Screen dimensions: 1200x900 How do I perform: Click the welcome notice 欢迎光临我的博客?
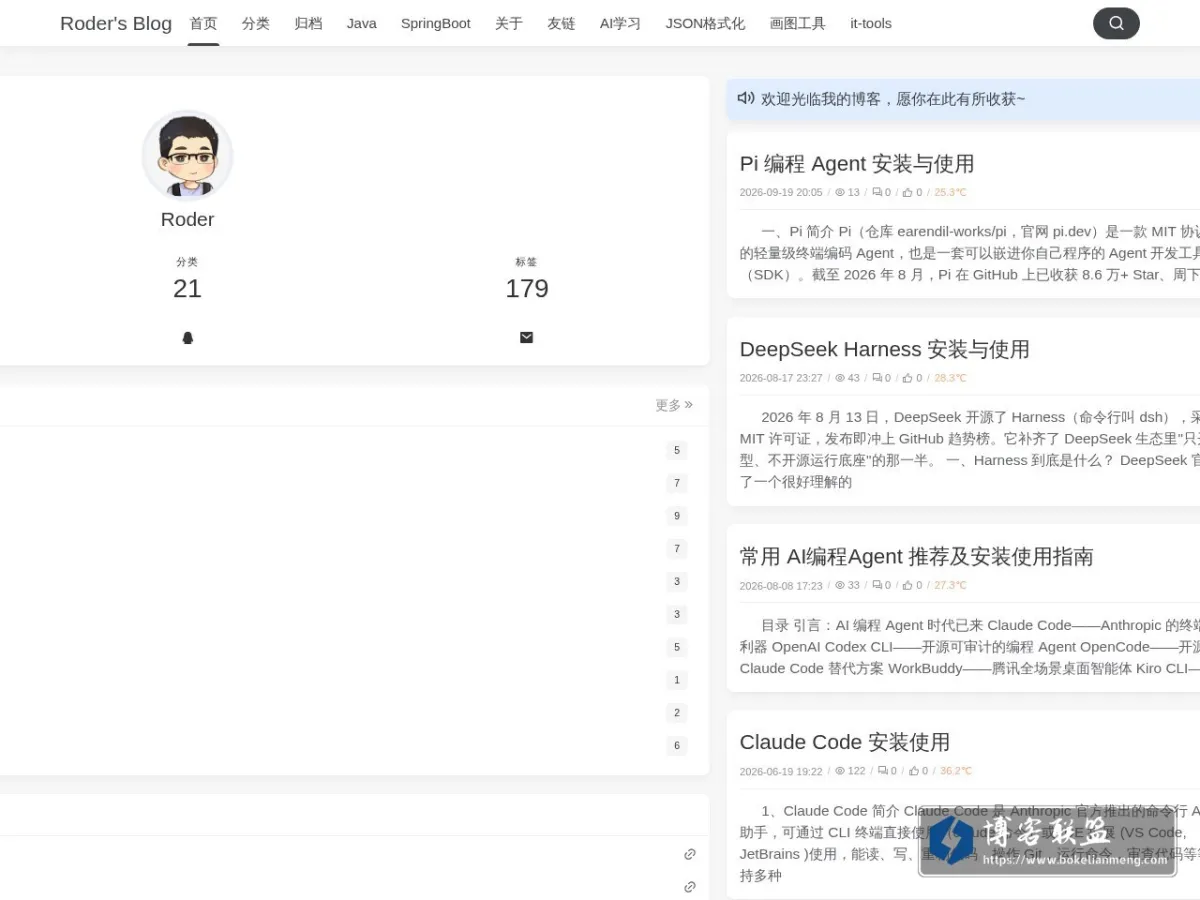click(893, 99)
